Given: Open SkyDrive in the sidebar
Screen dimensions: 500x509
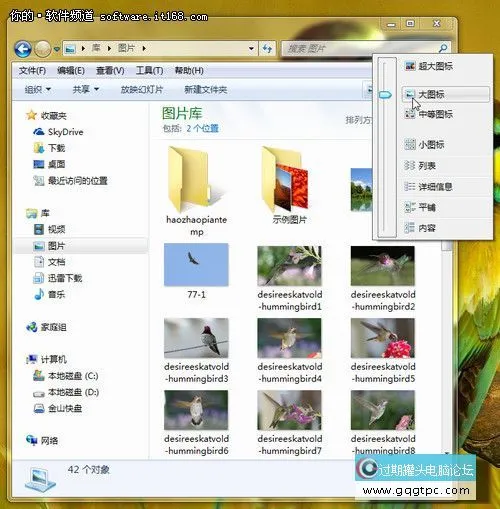Looking at the screenshot, I should click(58, 132).
